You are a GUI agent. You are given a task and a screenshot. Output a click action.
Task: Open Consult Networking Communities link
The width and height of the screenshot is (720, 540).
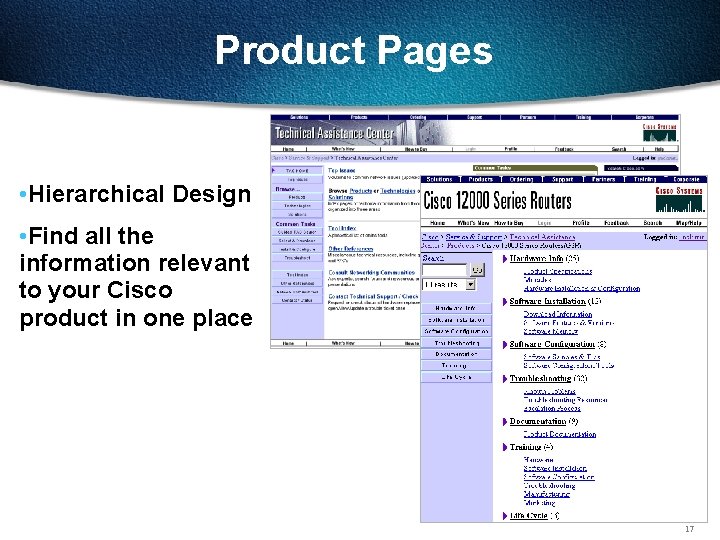(371, 272)
